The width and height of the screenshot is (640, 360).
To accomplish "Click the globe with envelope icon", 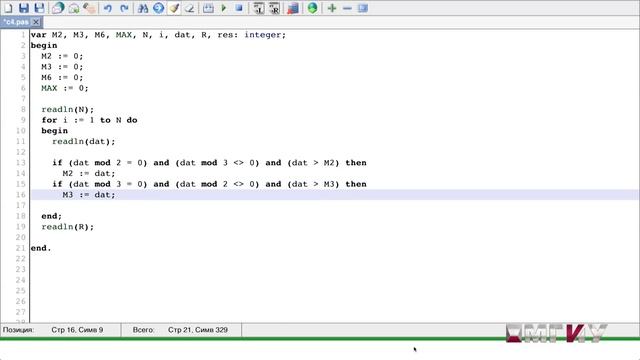I will pyautogui.click(x=58, y=8).
